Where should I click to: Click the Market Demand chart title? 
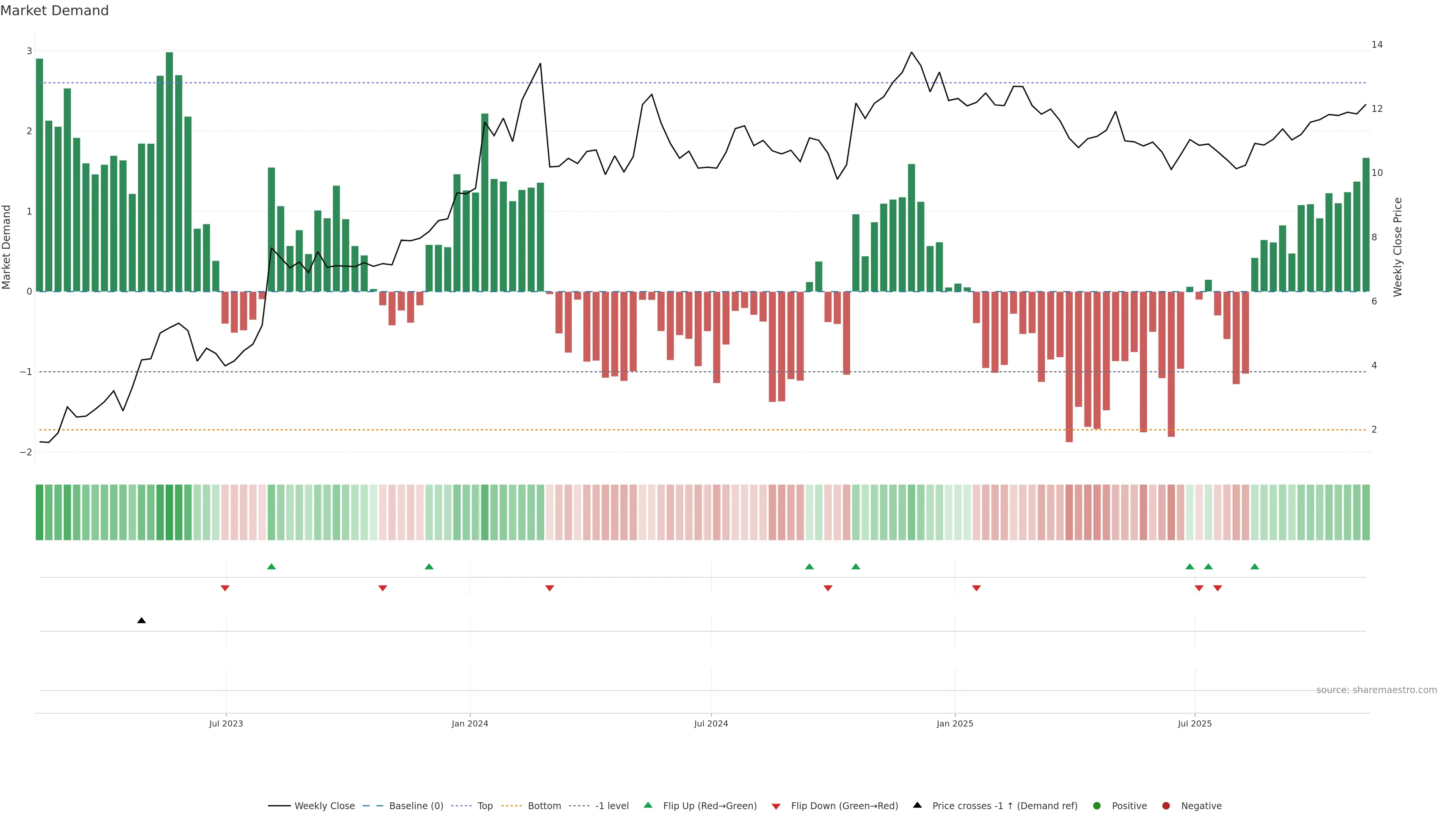coord(54,11)
